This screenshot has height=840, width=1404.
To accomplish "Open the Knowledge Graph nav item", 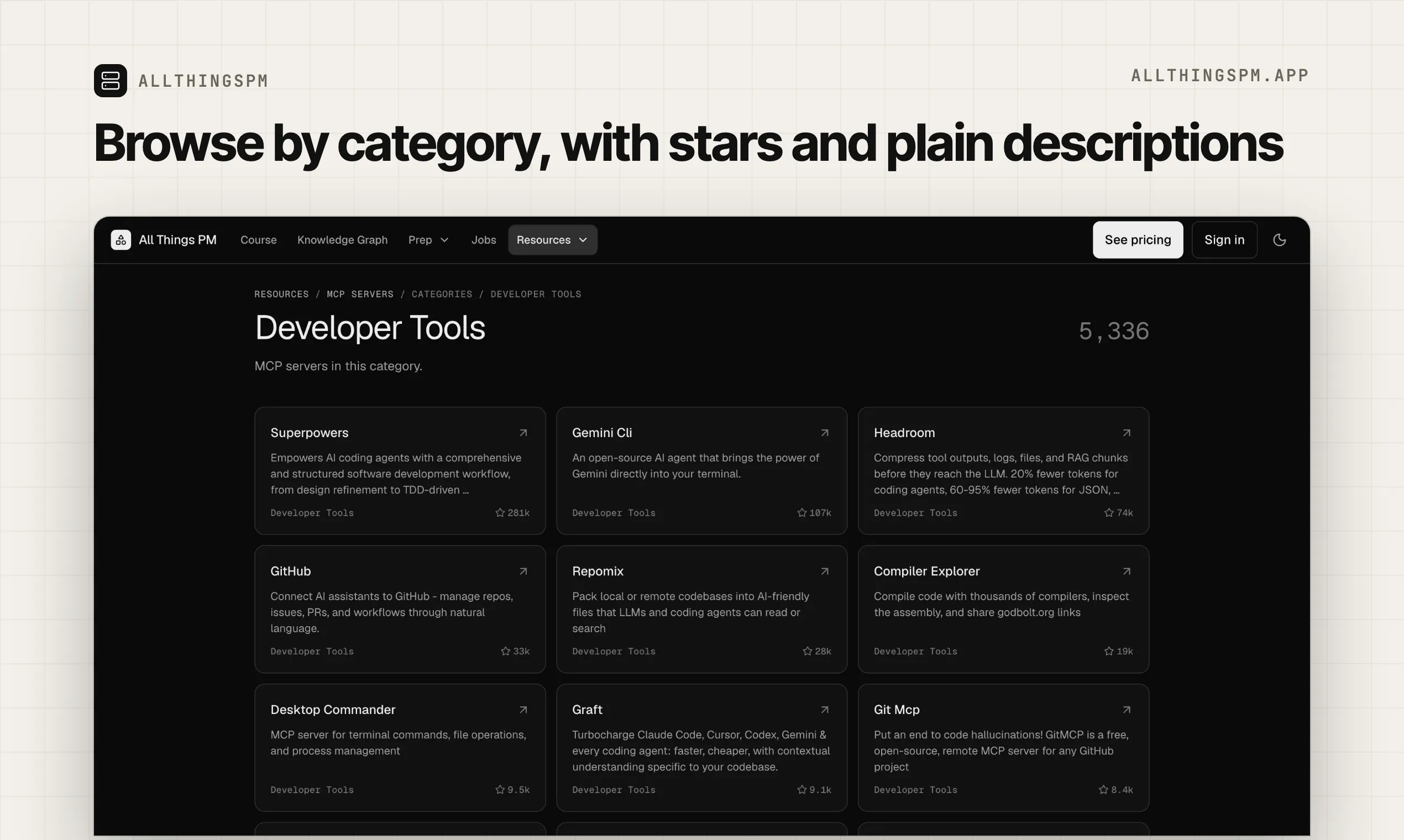I will (x=343, y=240).
